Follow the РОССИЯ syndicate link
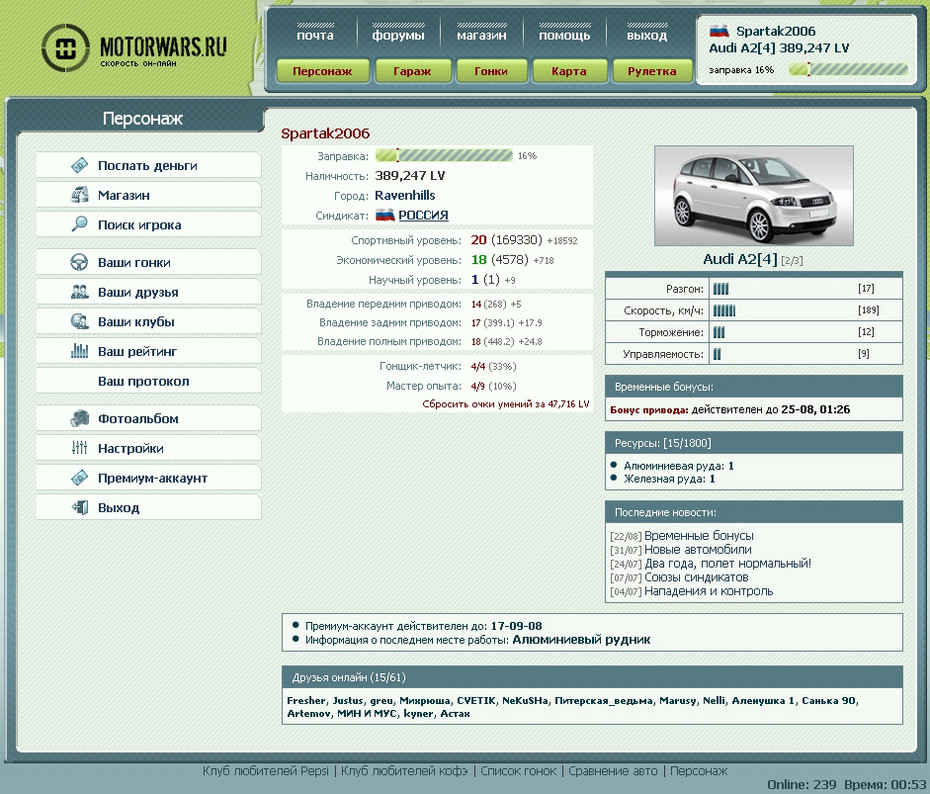This screenshot has height=794, width=930. [423, 215]
